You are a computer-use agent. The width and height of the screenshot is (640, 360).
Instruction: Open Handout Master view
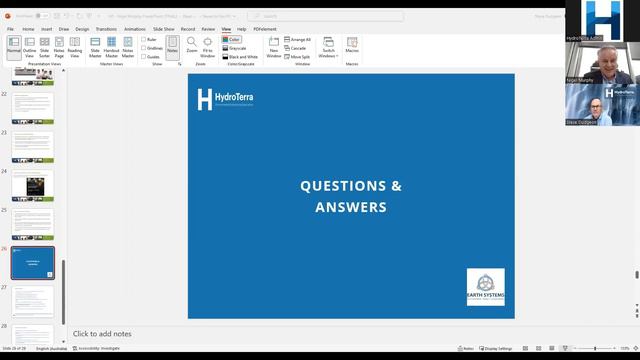pos(111,47)
